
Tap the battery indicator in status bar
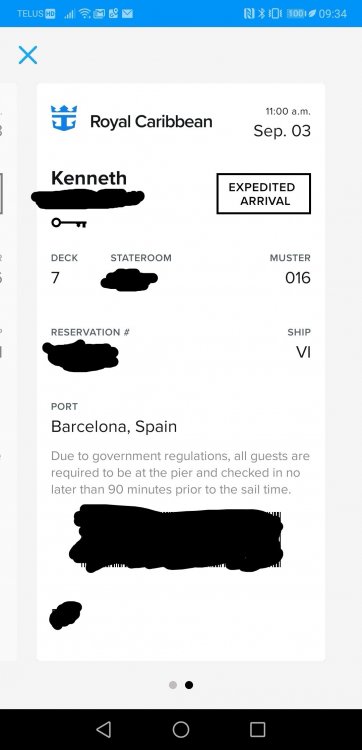click(295, 13)
